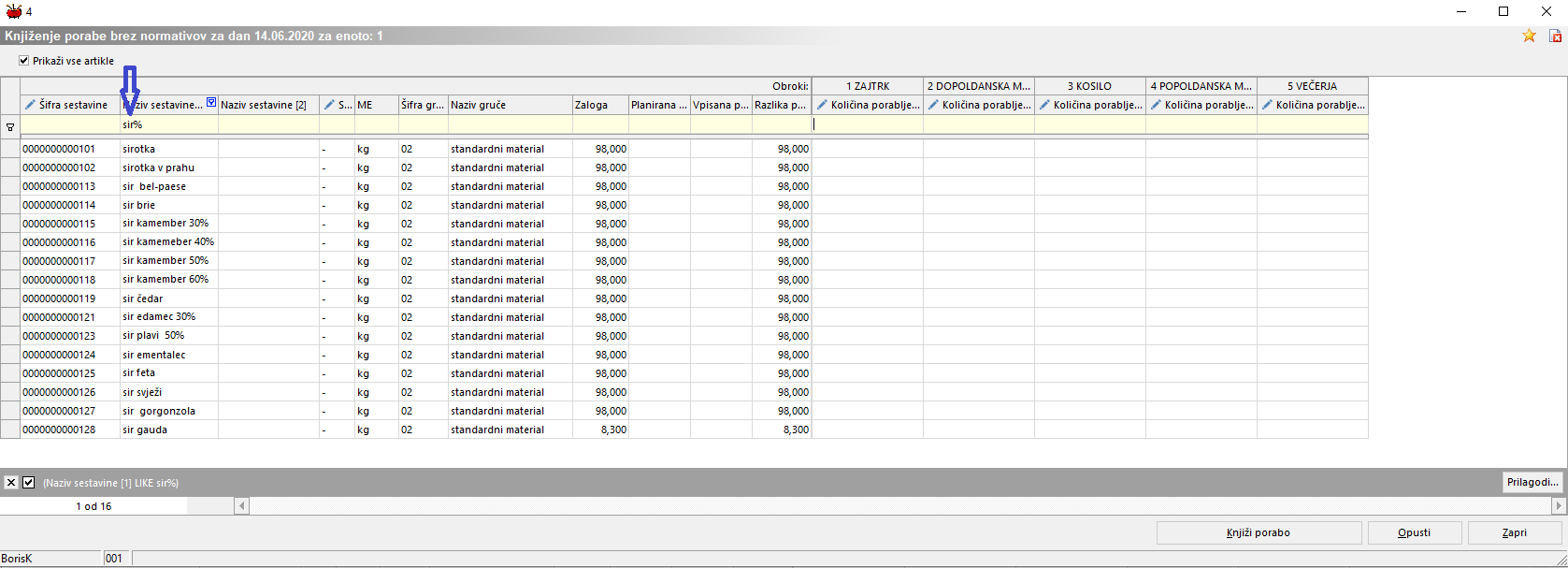
Task: Sort by the Naziv gruče column header
Action: 511,105
